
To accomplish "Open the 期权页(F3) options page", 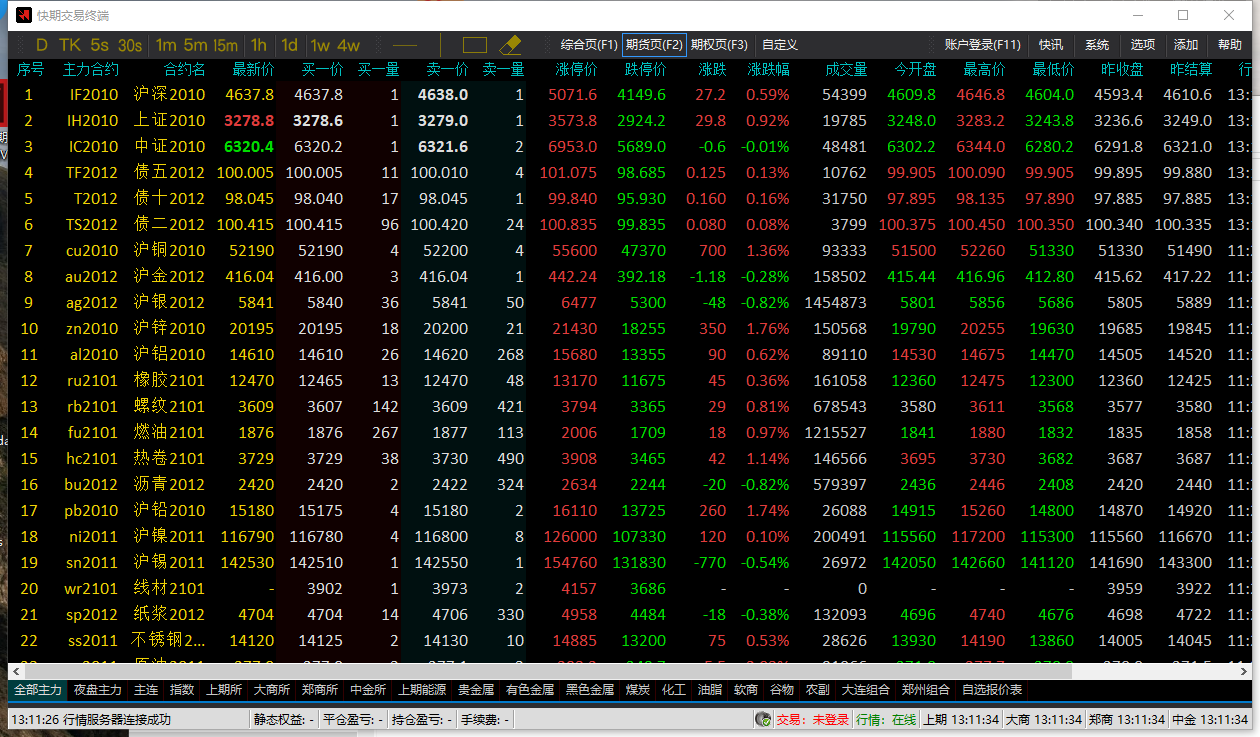I will [x=719, y=45].
